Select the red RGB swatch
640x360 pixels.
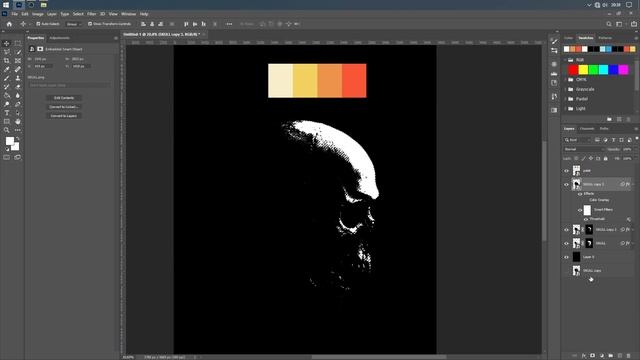point(573,70)
